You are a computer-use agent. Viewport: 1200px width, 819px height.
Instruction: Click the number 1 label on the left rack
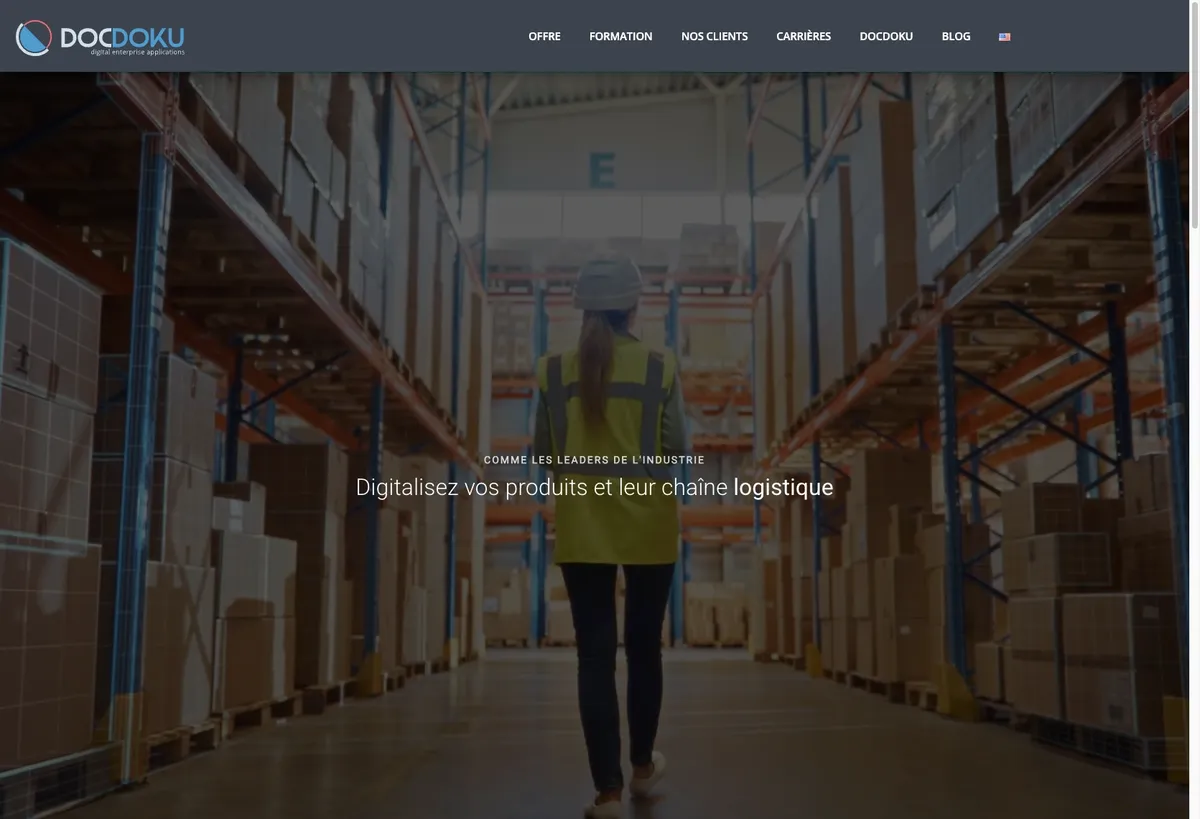click(21, 356)
